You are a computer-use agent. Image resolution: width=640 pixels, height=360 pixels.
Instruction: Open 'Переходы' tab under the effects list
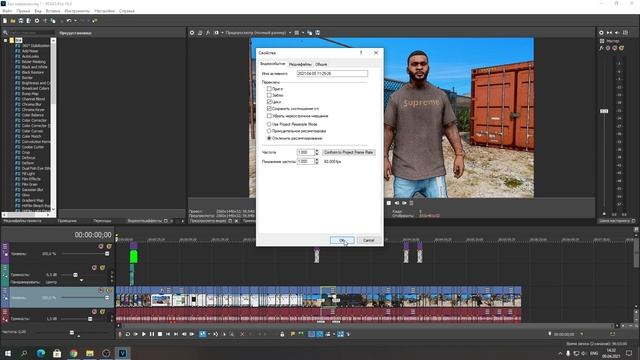pyautogui.click(x=102, y=221)
